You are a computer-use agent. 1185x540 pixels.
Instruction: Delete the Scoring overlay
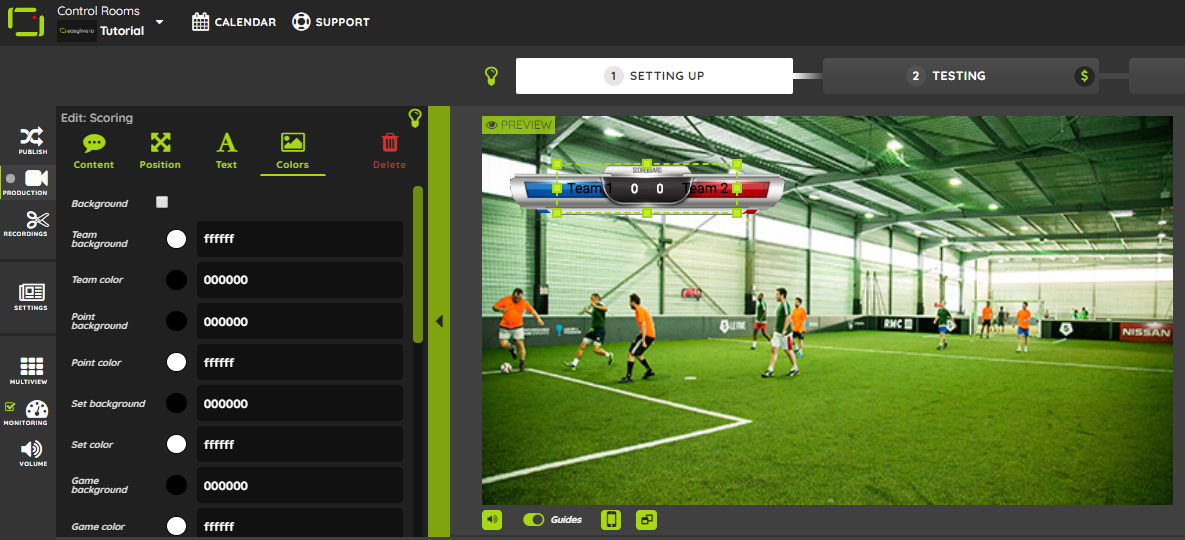tap(389, 151)
